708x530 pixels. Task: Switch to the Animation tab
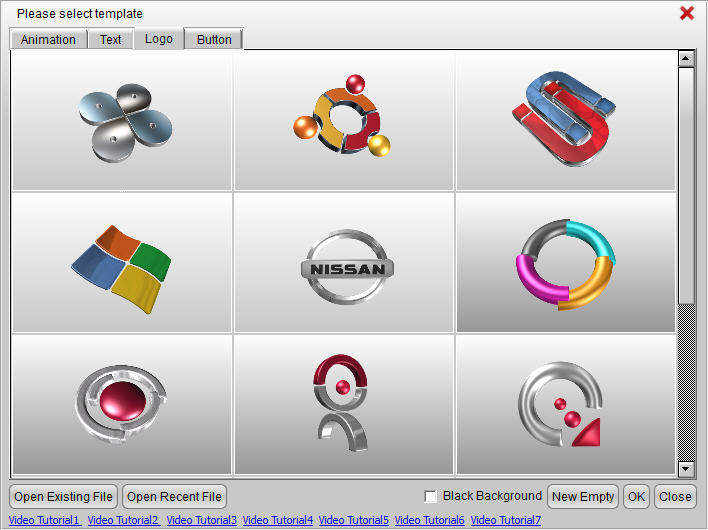48,39
